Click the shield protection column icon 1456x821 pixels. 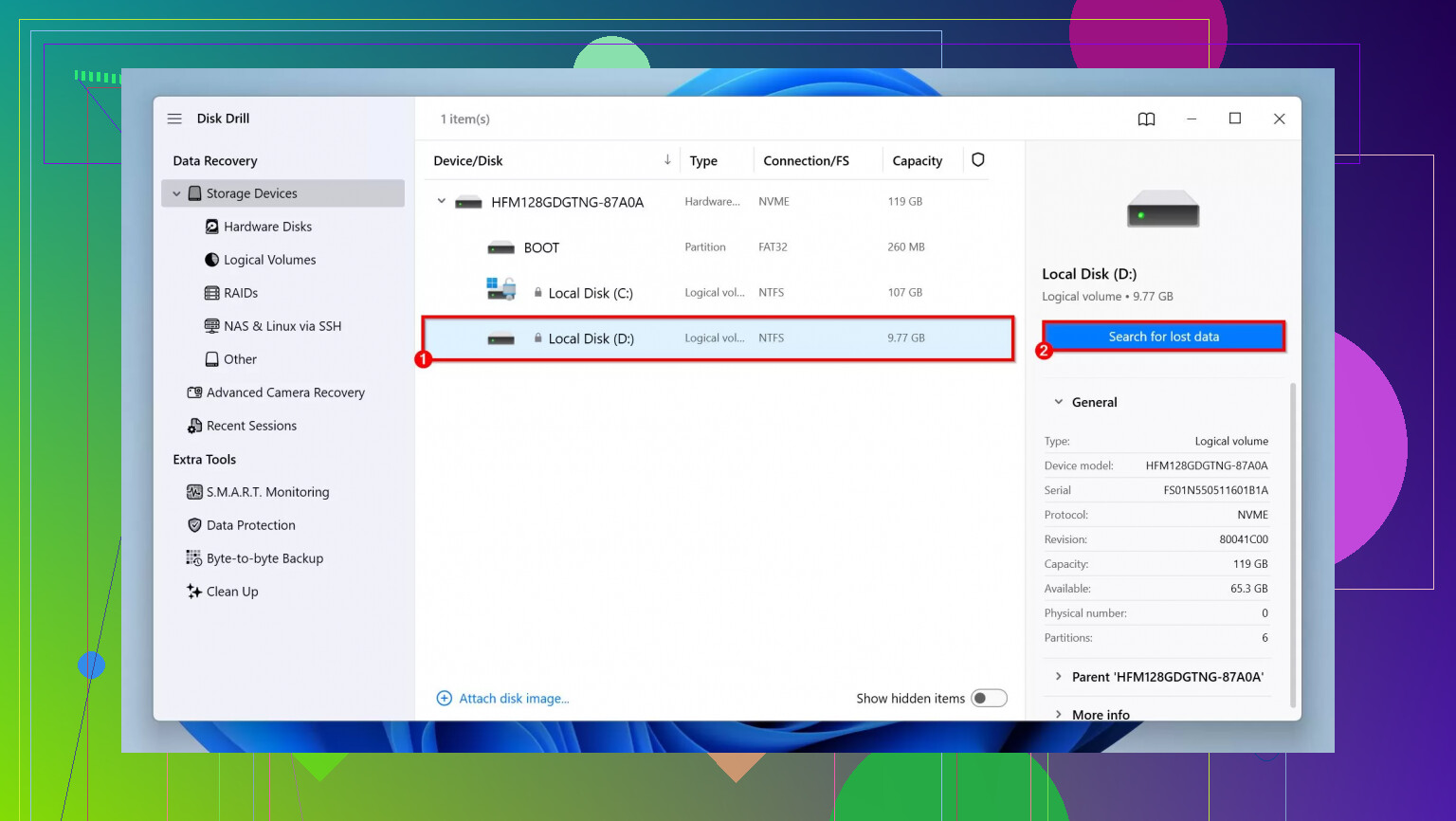coord(977,160)
